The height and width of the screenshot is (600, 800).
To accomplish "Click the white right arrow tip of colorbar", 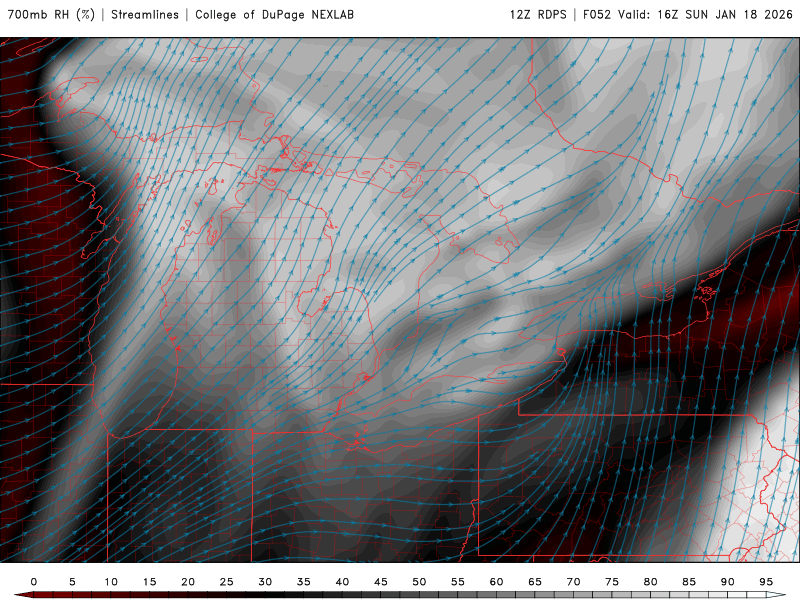I will (x=777, y=595).
